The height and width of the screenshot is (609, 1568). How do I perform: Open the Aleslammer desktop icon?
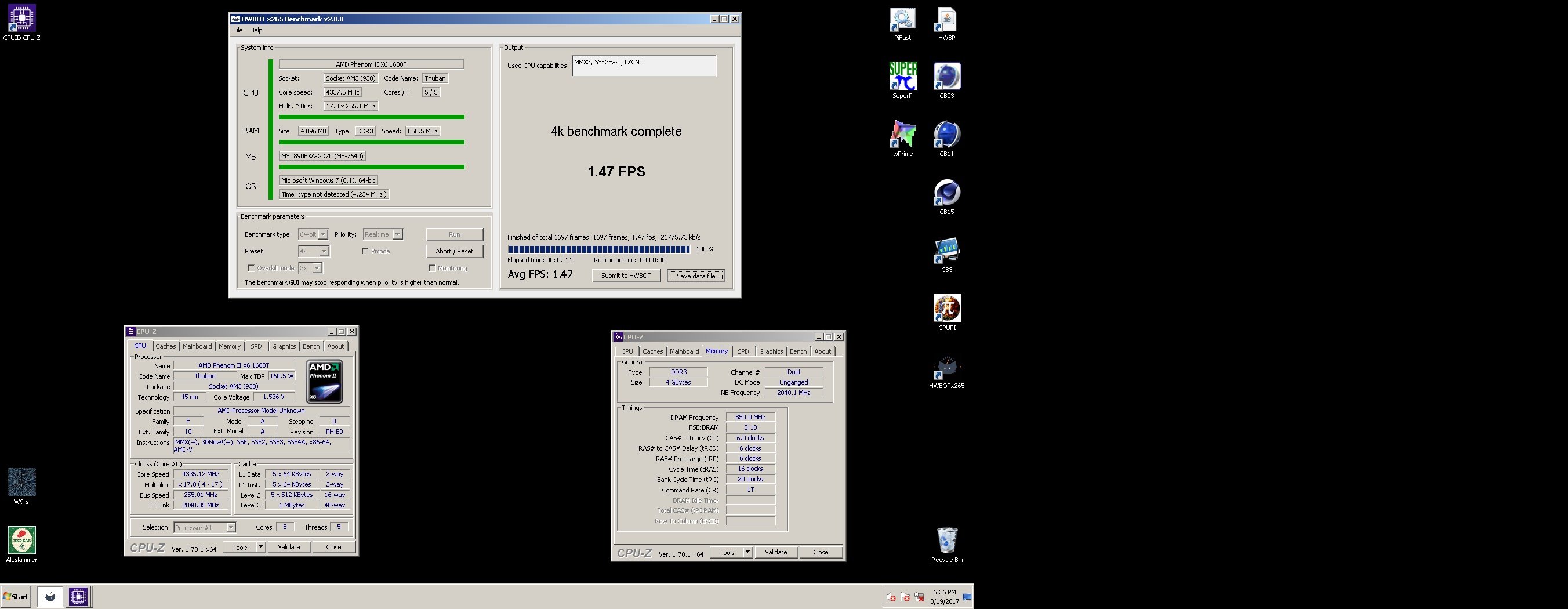21,544
